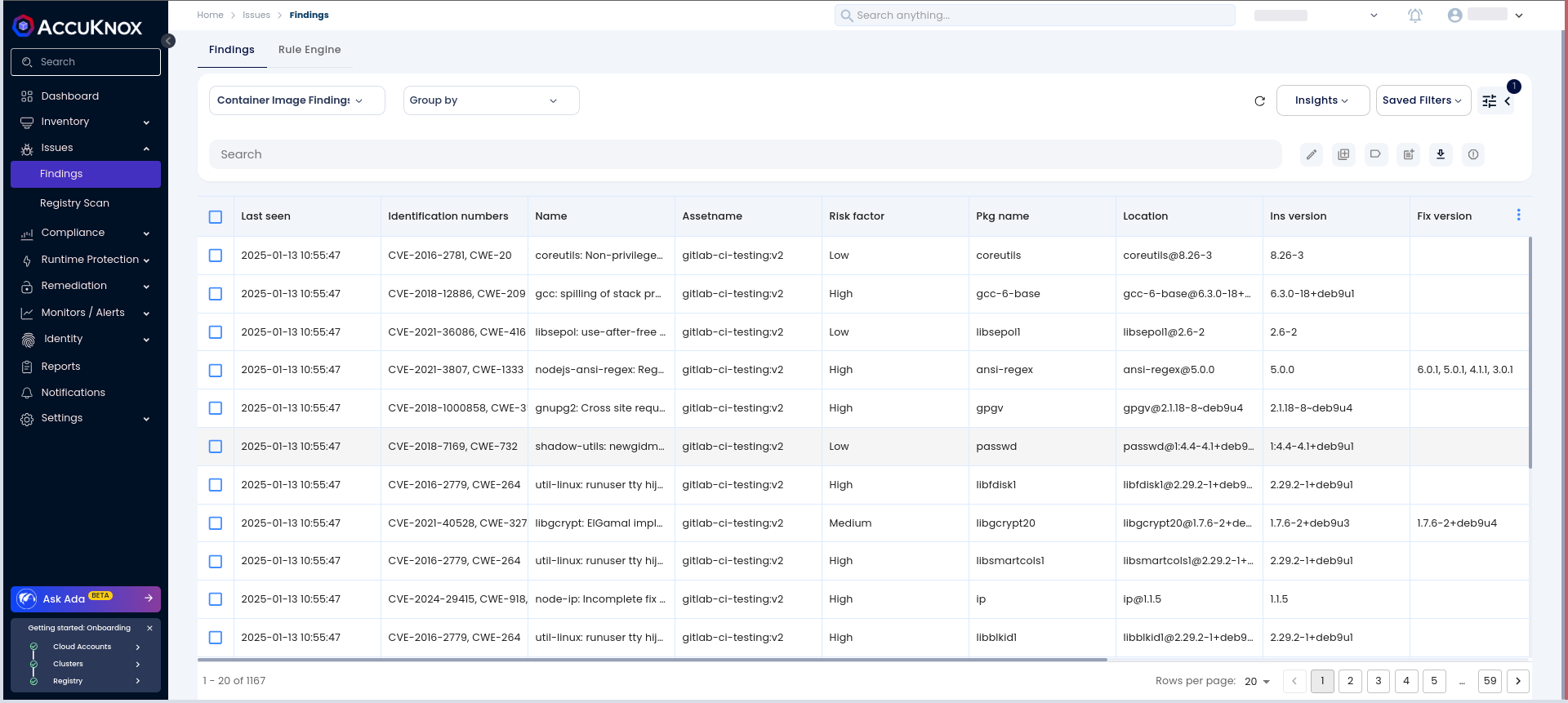Image resolution: width=1568 pixels, height=703 pixels.
Task: Go to page 4
Action: tap(1406, 681)
